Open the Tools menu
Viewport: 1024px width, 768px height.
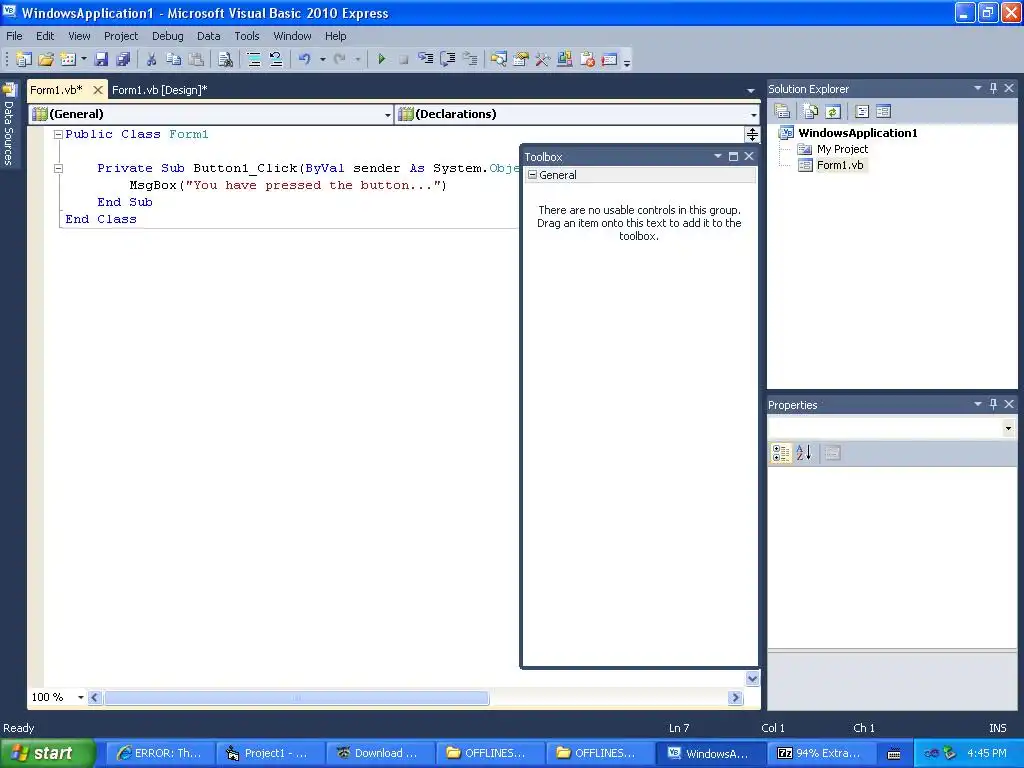click(247, 36)
